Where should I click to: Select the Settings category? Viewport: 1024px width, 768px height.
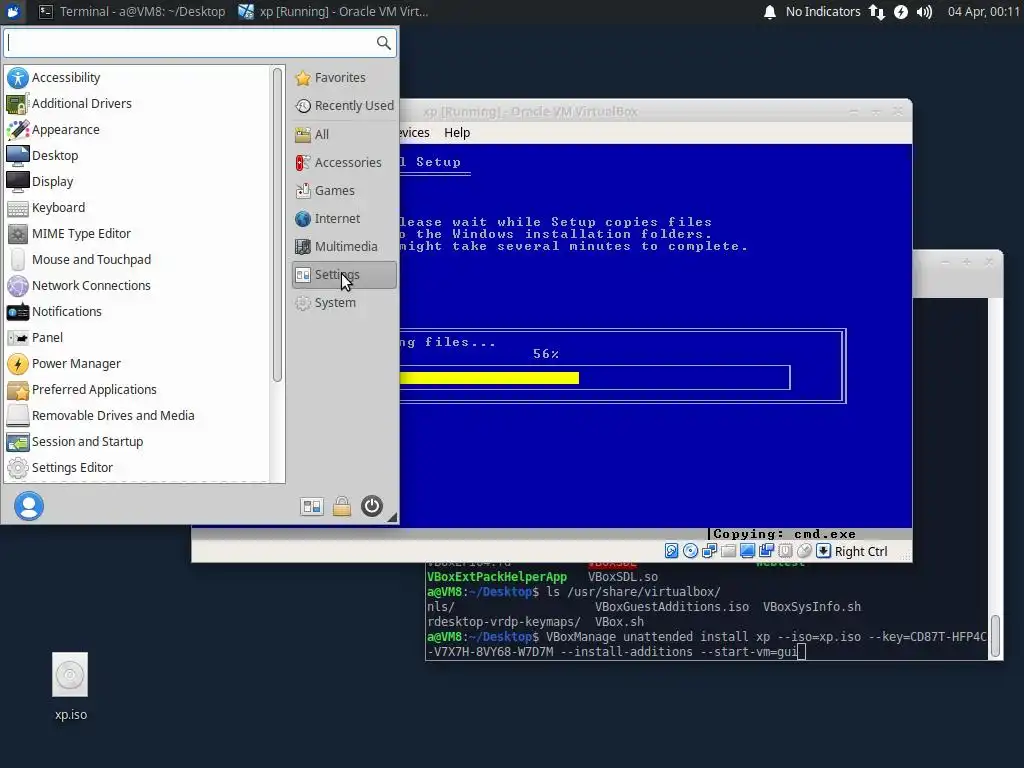click(344, 275)
